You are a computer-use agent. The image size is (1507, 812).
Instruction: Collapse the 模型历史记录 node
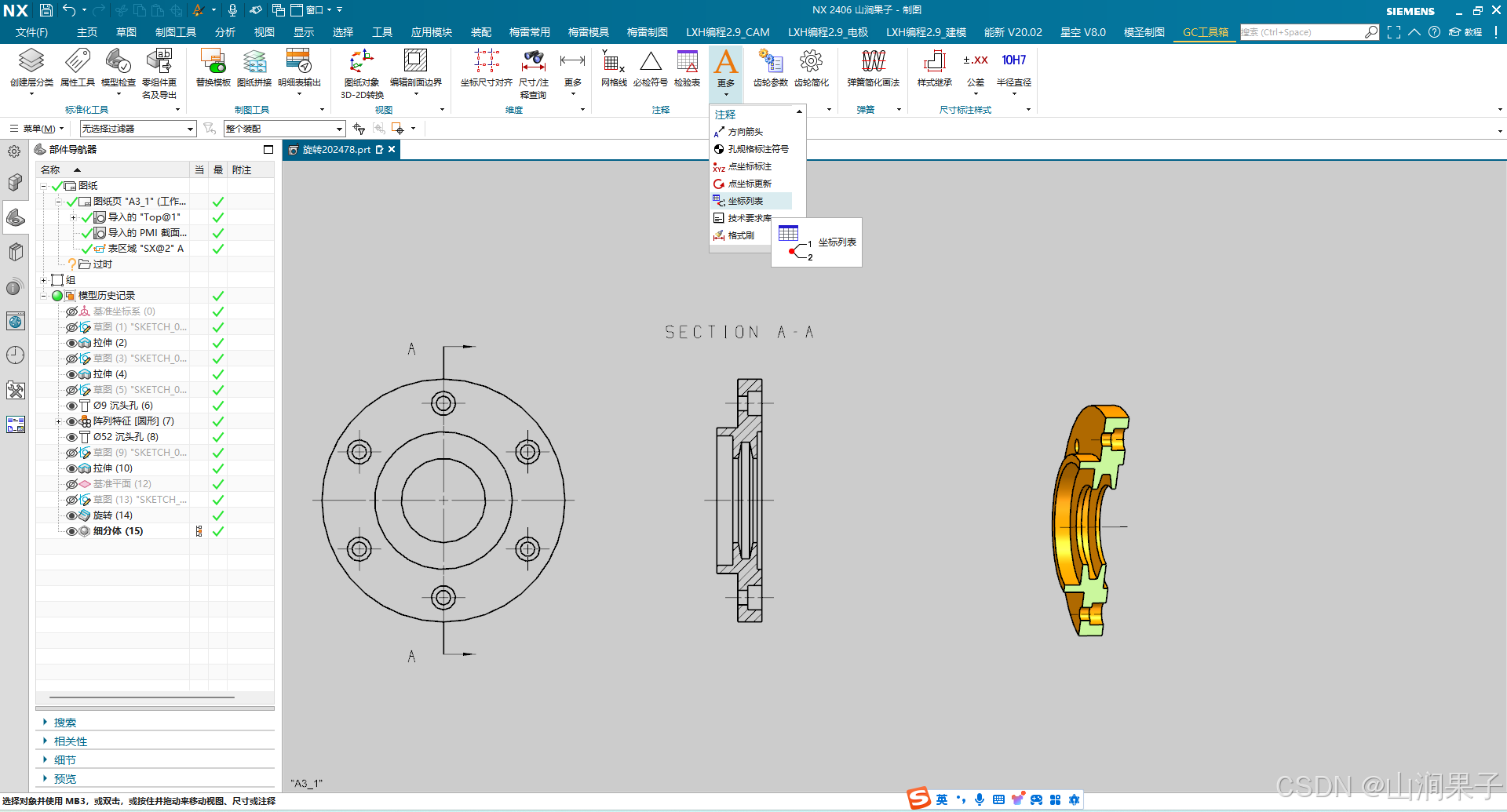coord(44,296)
